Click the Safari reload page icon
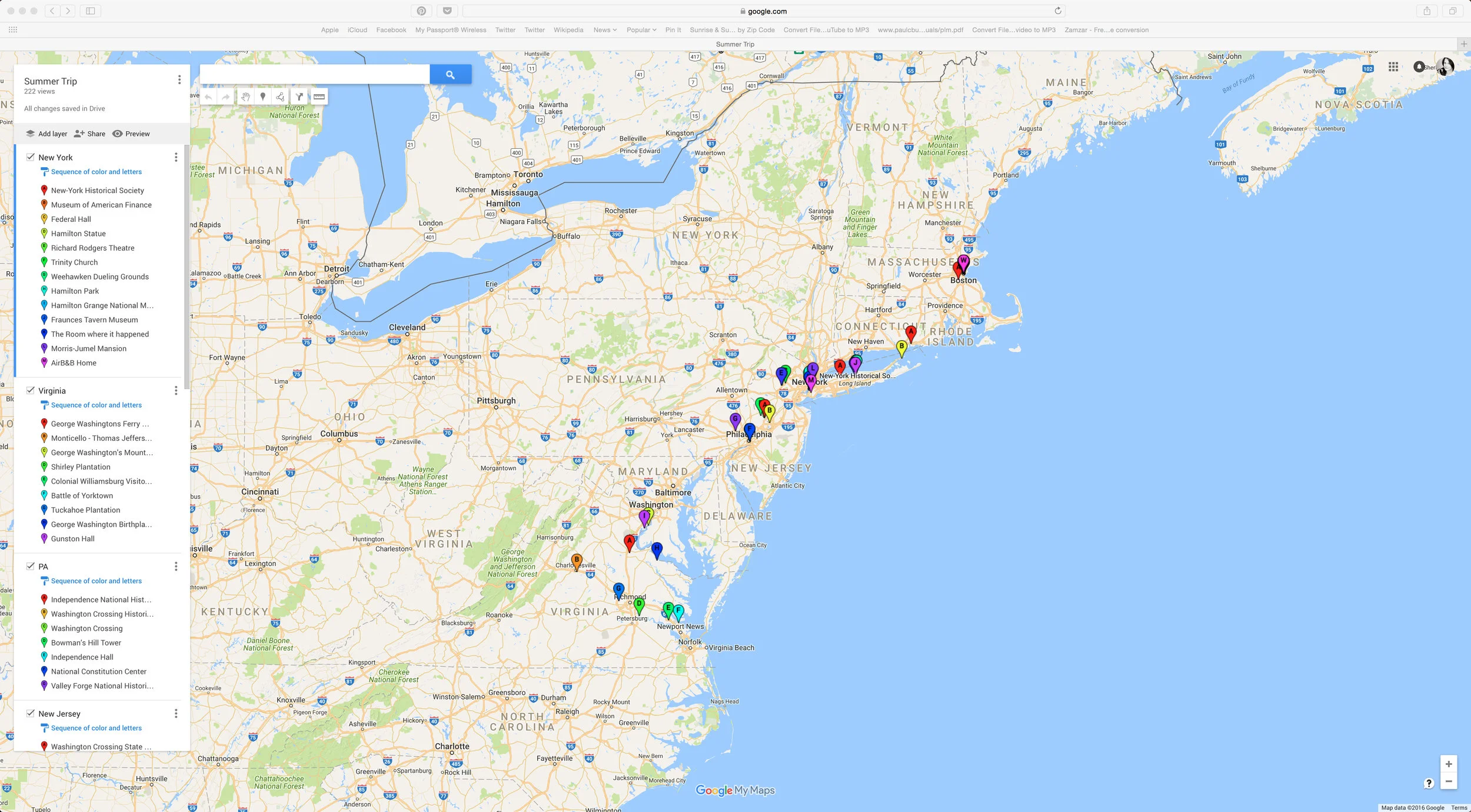The width and height of the screenshot is (1471, 812). point(1057,11)
